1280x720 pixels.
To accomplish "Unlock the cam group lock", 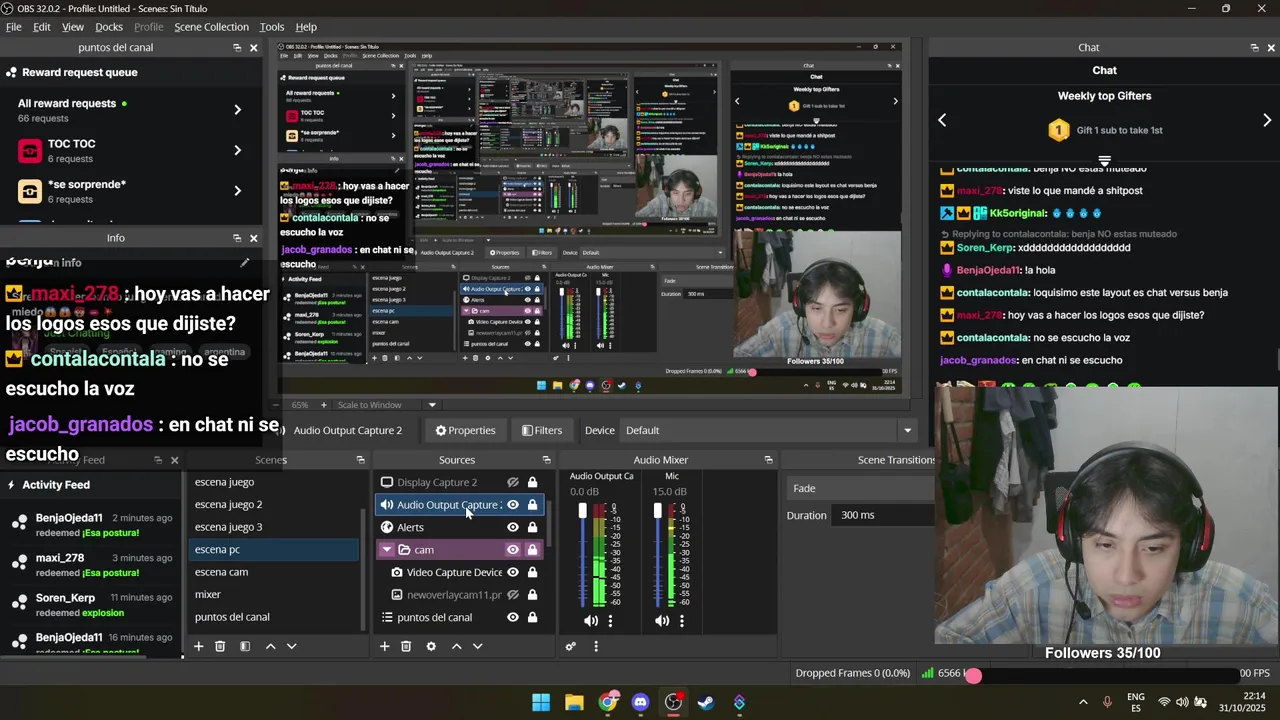I will pyautogui.click(x=532, y=550).
